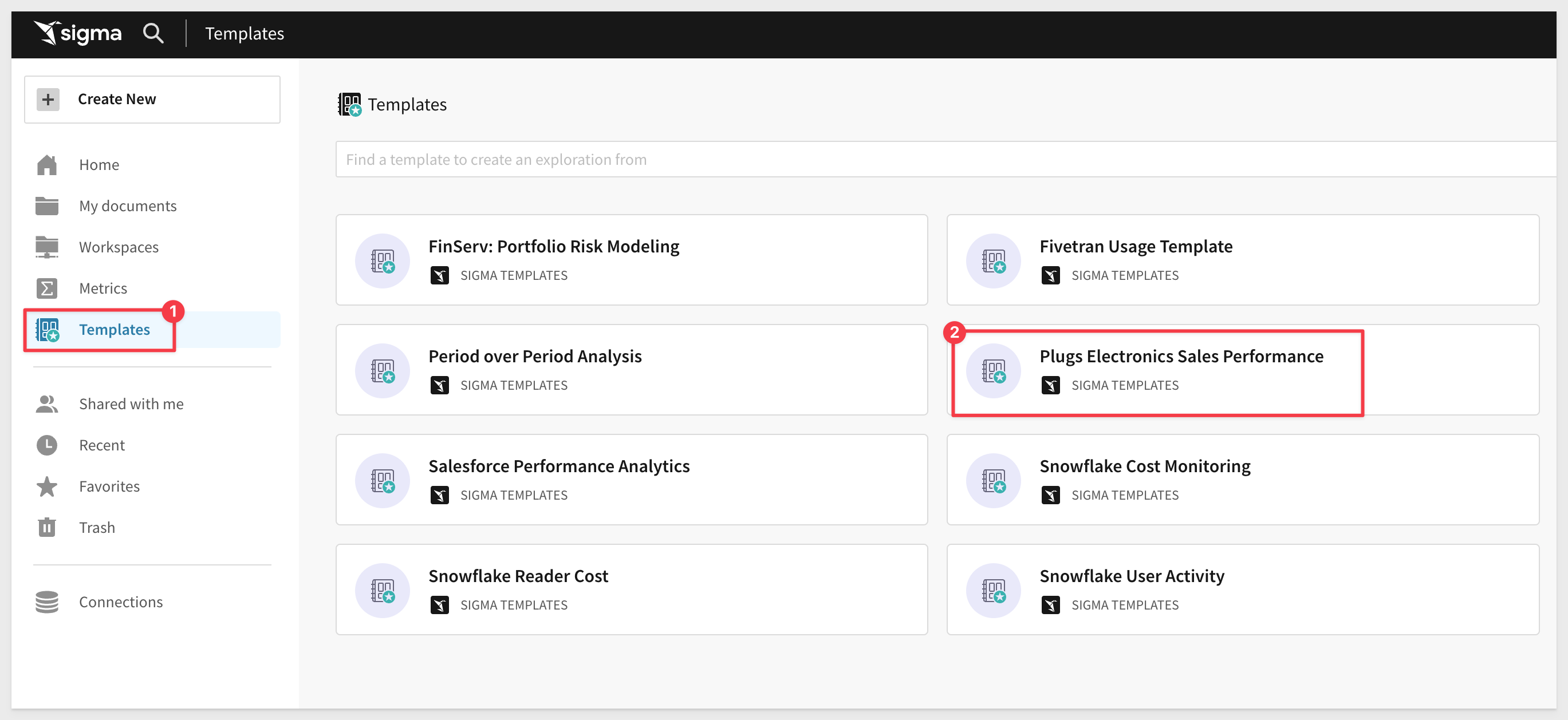This screenshot has height=720, width=1568.
Task: Open Snowflake Cost Monitoring title
Action: pos(1145,466)
